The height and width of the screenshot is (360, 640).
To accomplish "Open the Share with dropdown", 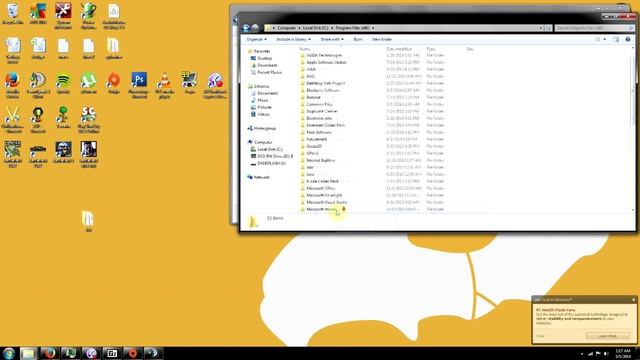I will (332, 39).
